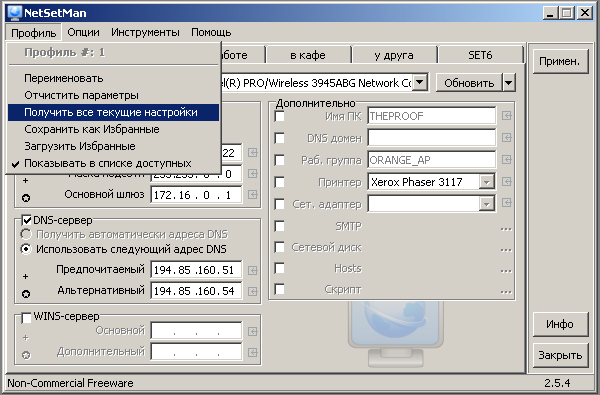
Task: Tick the Скрипт checkbox
Action: coord(280,289)
